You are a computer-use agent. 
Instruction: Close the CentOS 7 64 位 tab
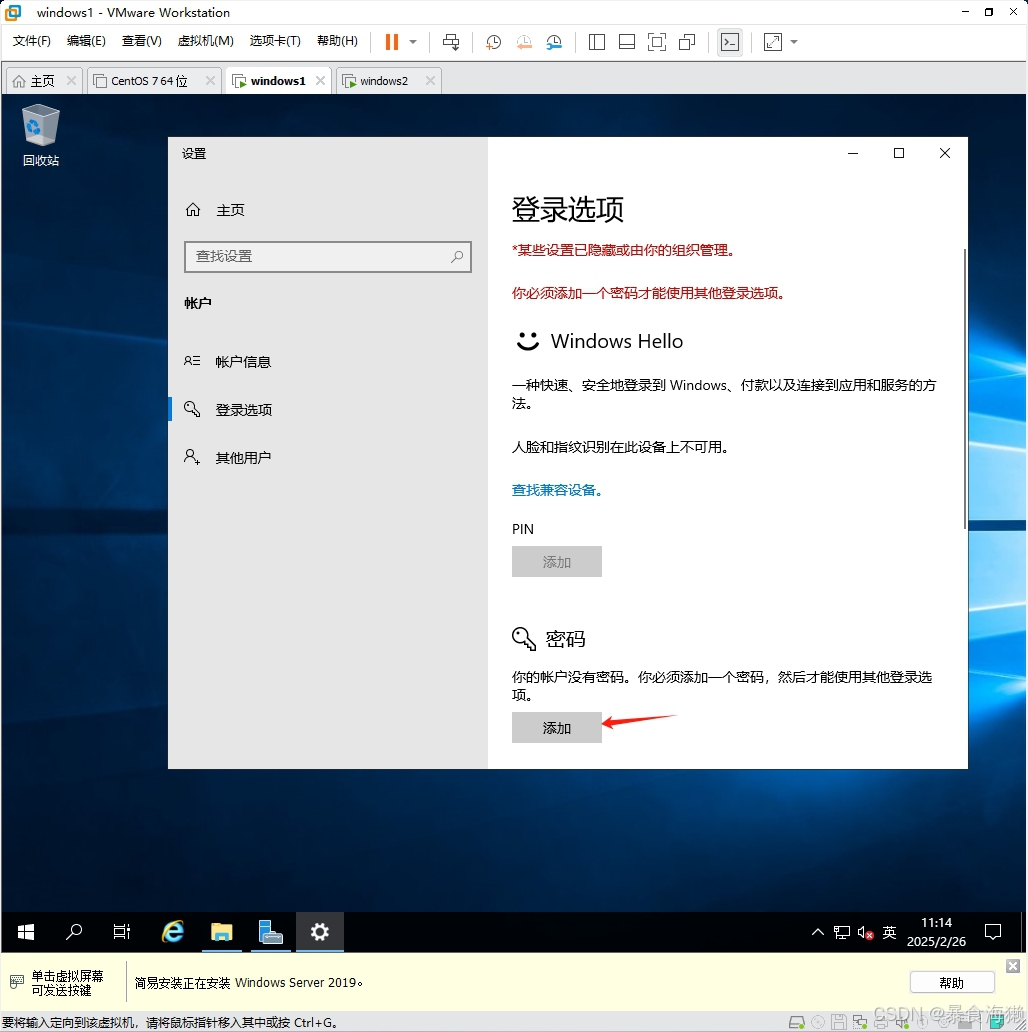[210, 80]
